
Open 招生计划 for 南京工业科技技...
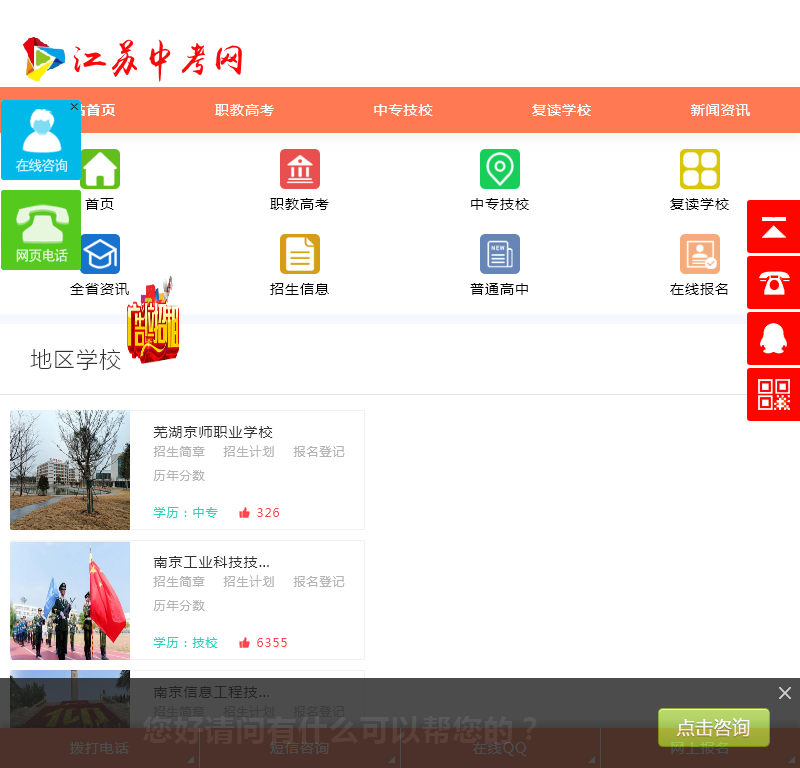click(248, 582)
